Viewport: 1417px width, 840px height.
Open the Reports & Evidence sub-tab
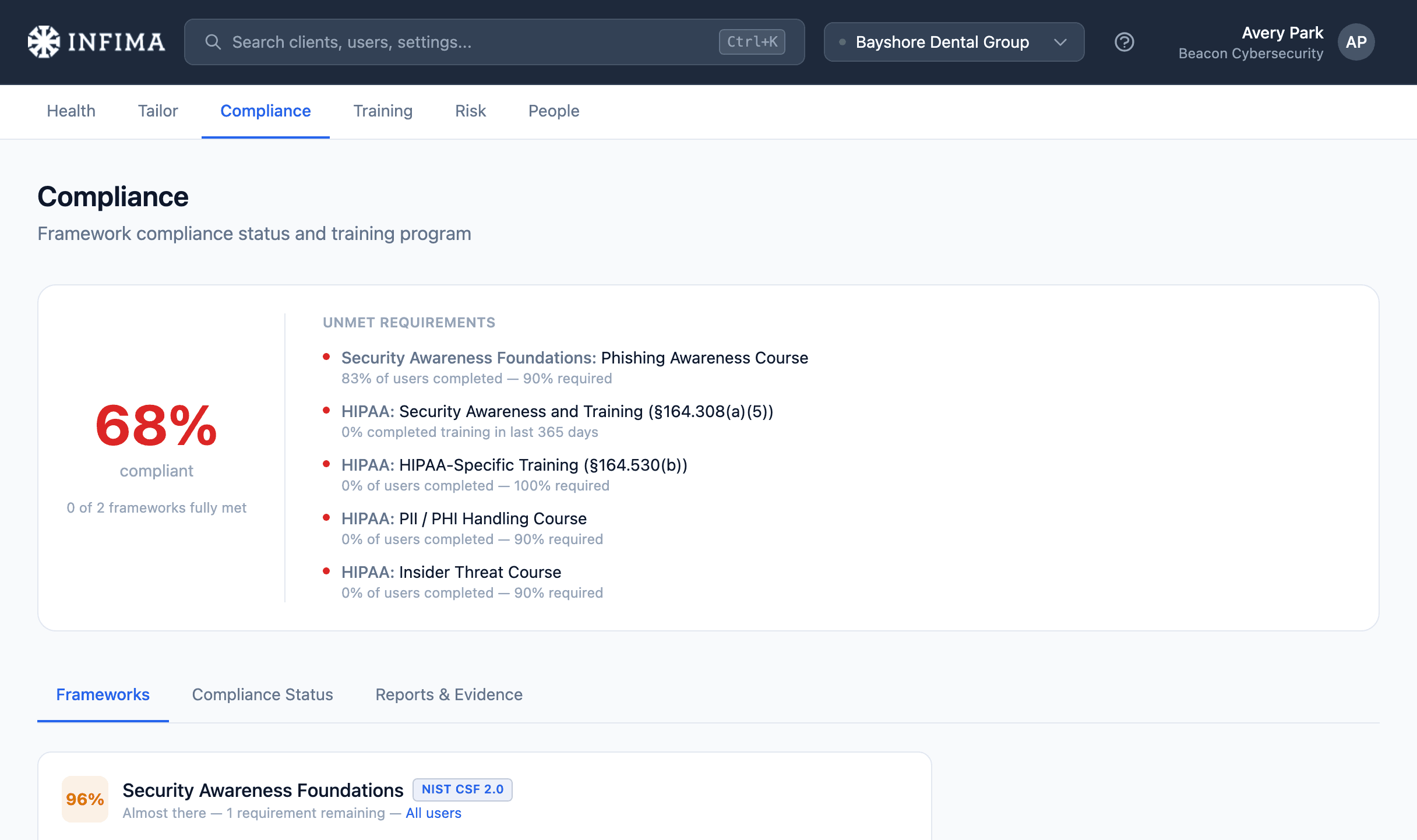point(449,694)
